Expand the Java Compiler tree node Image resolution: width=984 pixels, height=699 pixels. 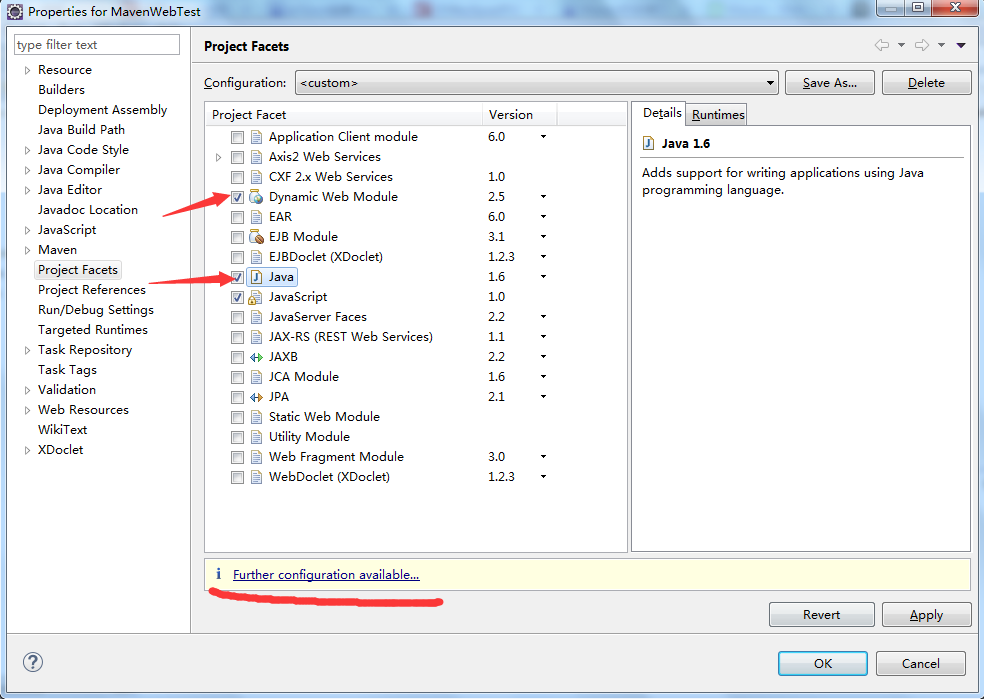point(27,170)
